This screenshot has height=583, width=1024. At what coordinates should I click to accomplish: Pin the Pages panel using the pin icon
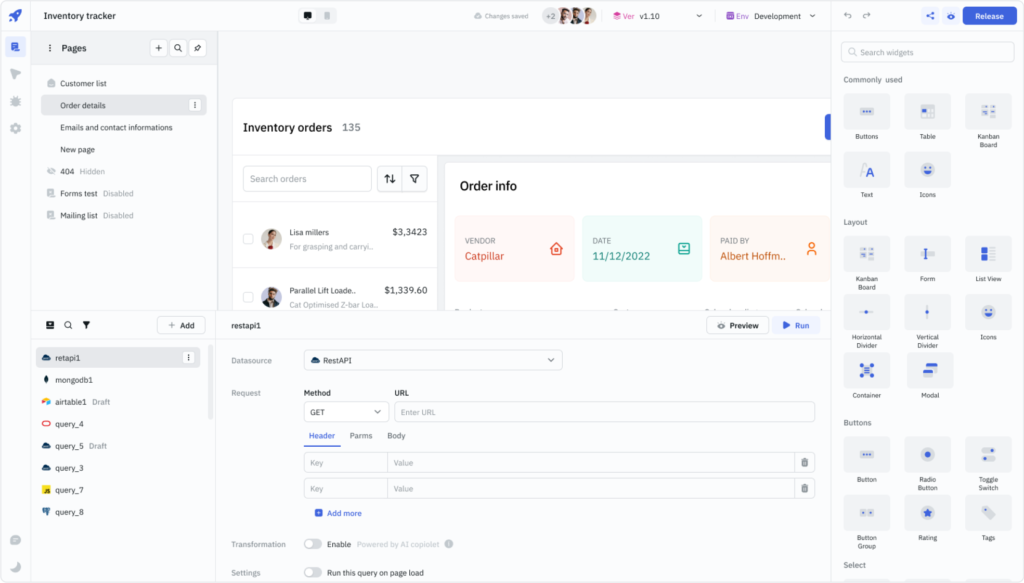click(x=197, y=47)
